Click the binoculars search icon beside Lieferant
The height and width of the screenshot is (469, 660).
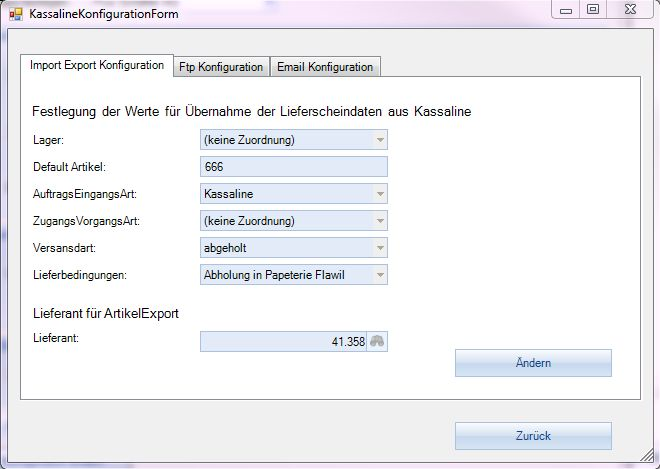tap(377, 341)
